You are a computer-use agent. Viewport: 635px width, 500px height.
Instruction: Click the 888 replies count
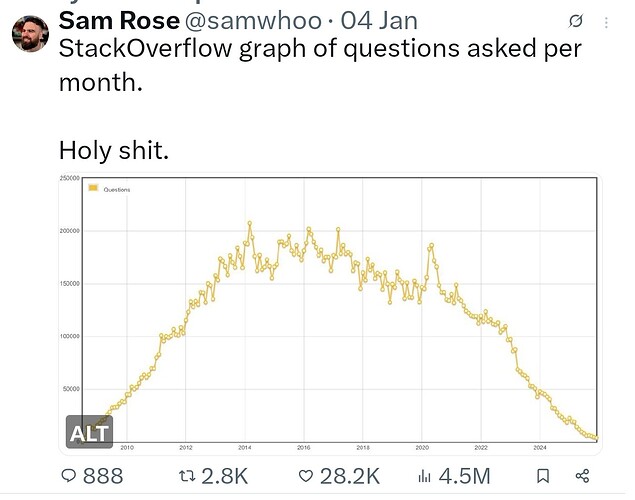pos(103,476)
